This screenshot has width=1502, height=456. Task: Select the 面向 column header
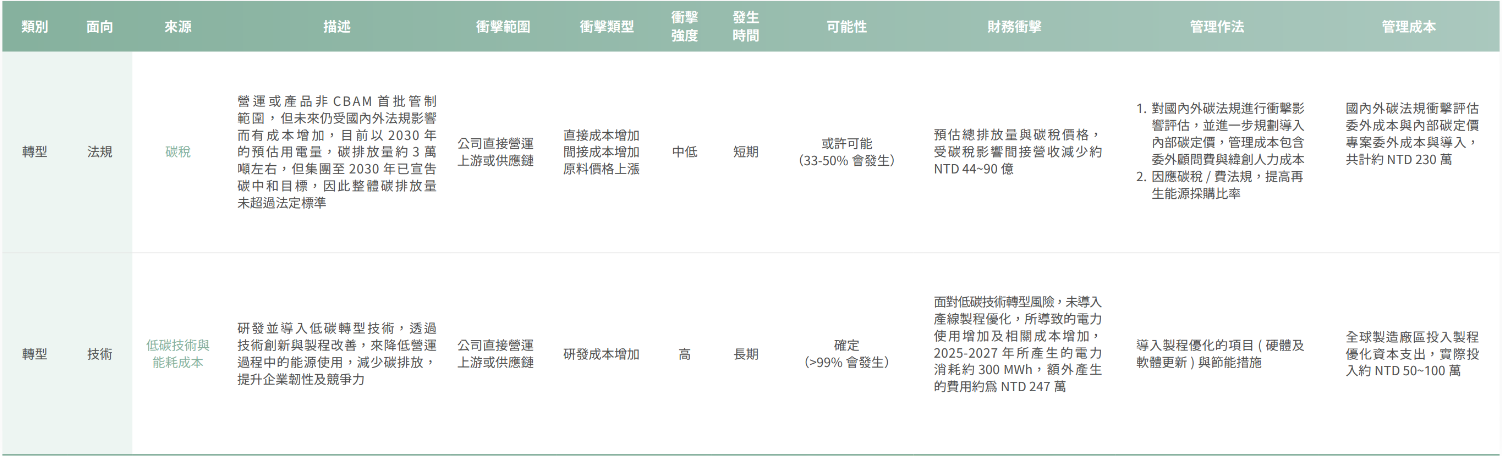pos(100,27)
